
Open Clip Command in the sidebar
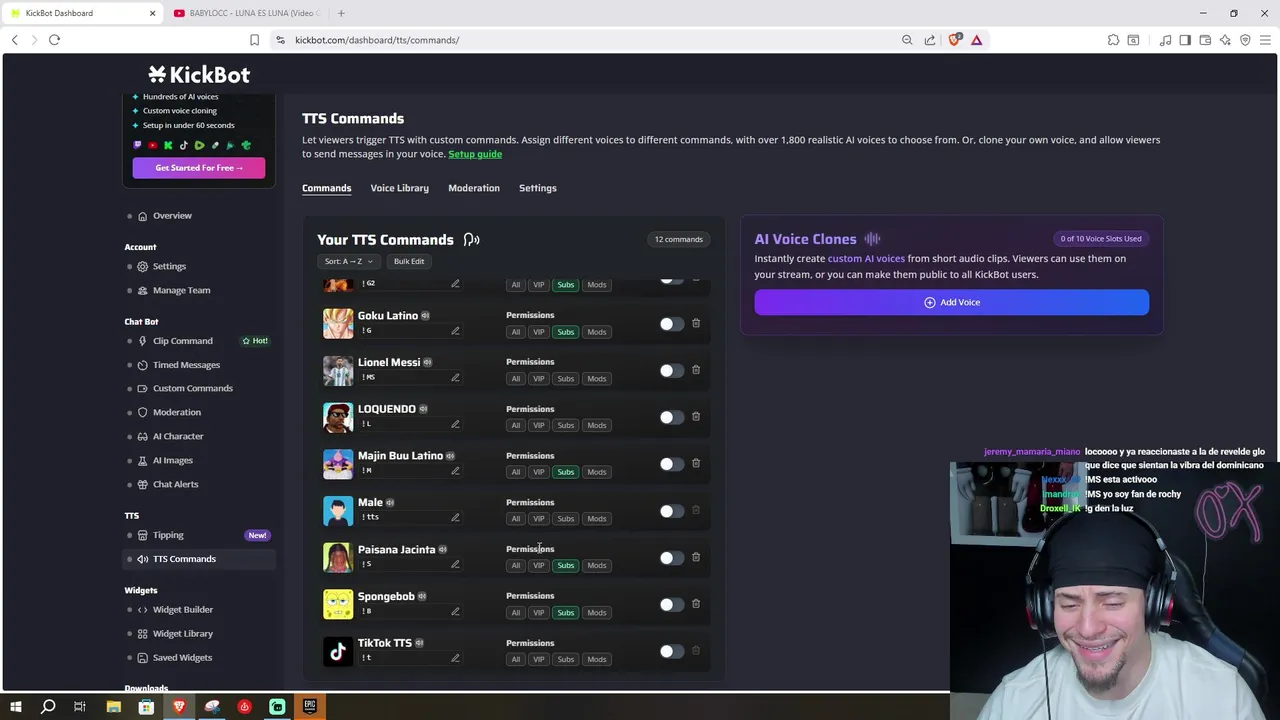[x=183, y=341]
